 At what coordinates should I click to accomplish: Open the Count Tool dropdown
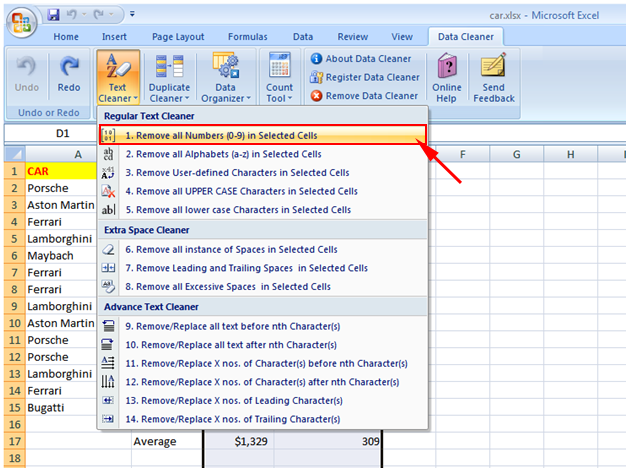279,77
